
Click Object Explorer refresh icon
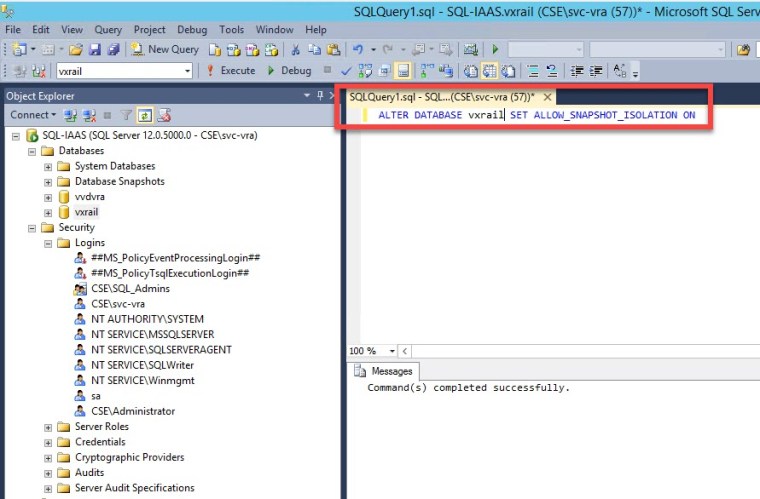click(x=145, y=115)
